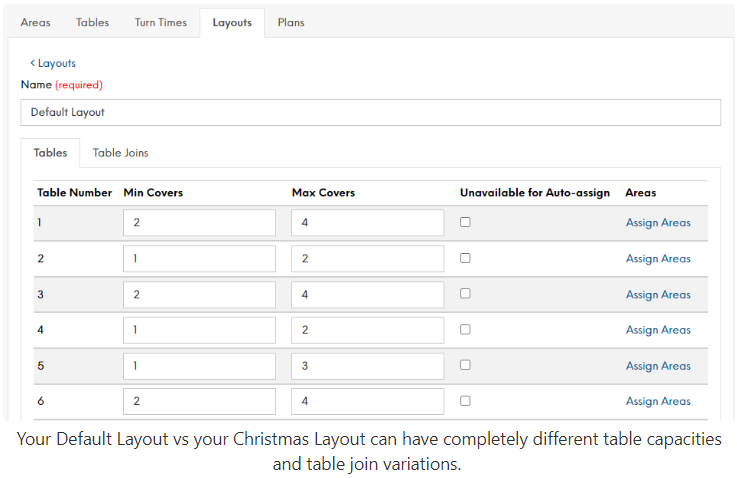Open the Tables top tab
The image size is (737, 478).
pos(92,22)
